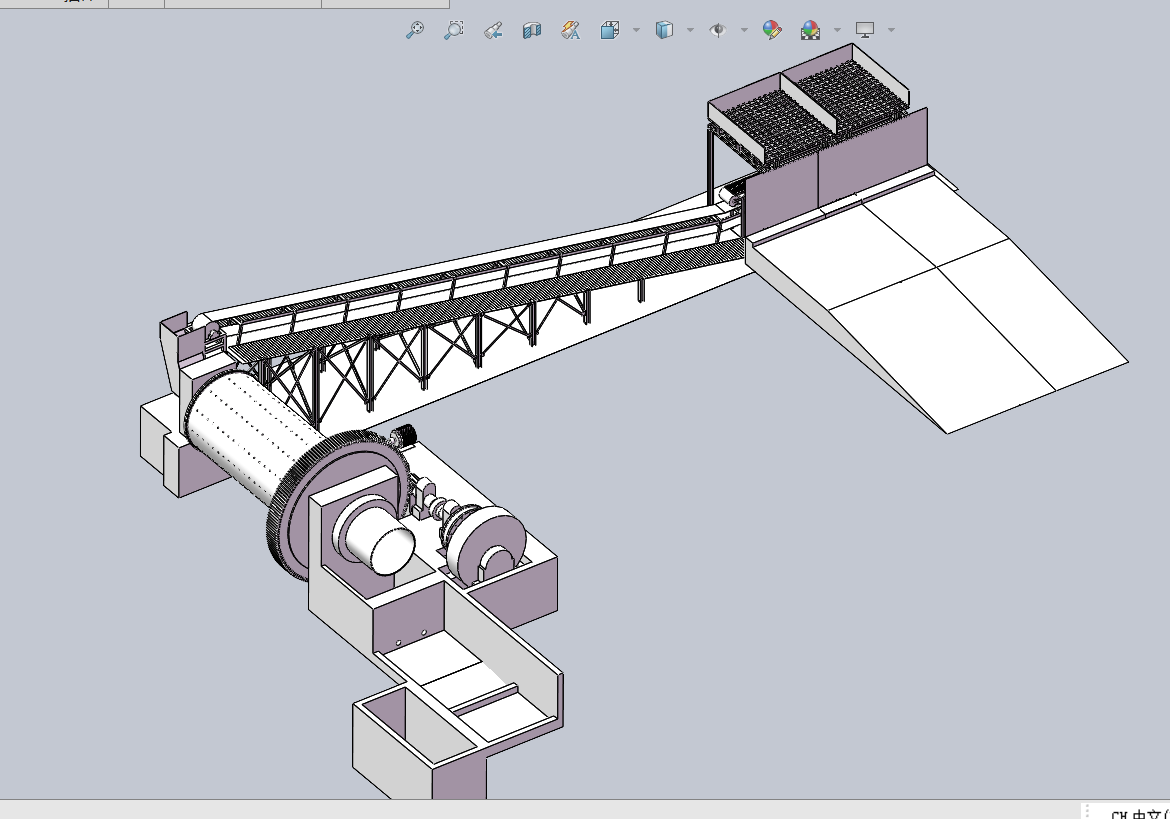The width and height of the screenshot is (1170, 819).
Task: Toggle the Section View tool
Action: coord(532,30)
